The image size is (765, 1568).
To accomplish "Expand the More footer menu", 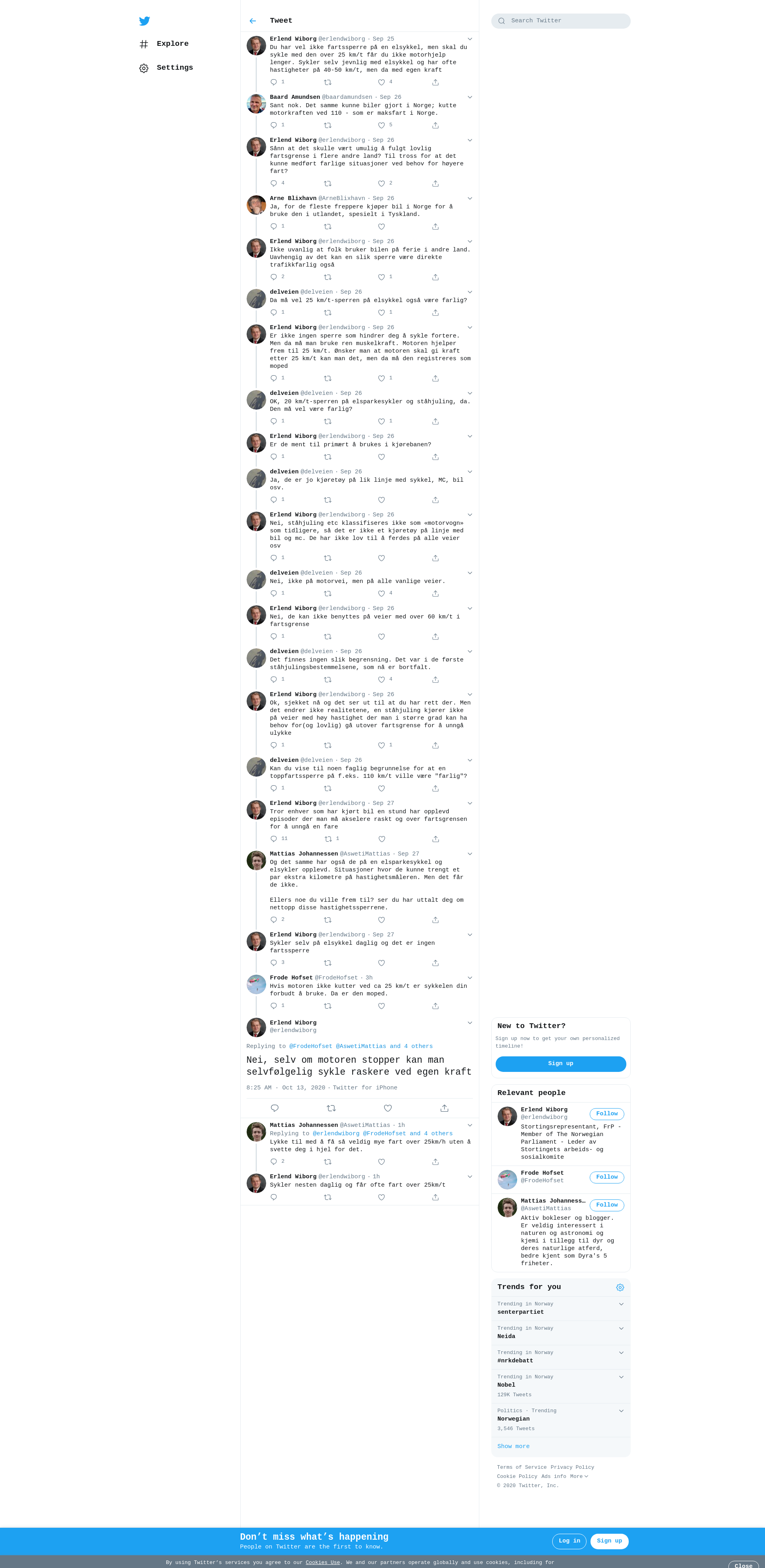I will [x=579, y=1476].
